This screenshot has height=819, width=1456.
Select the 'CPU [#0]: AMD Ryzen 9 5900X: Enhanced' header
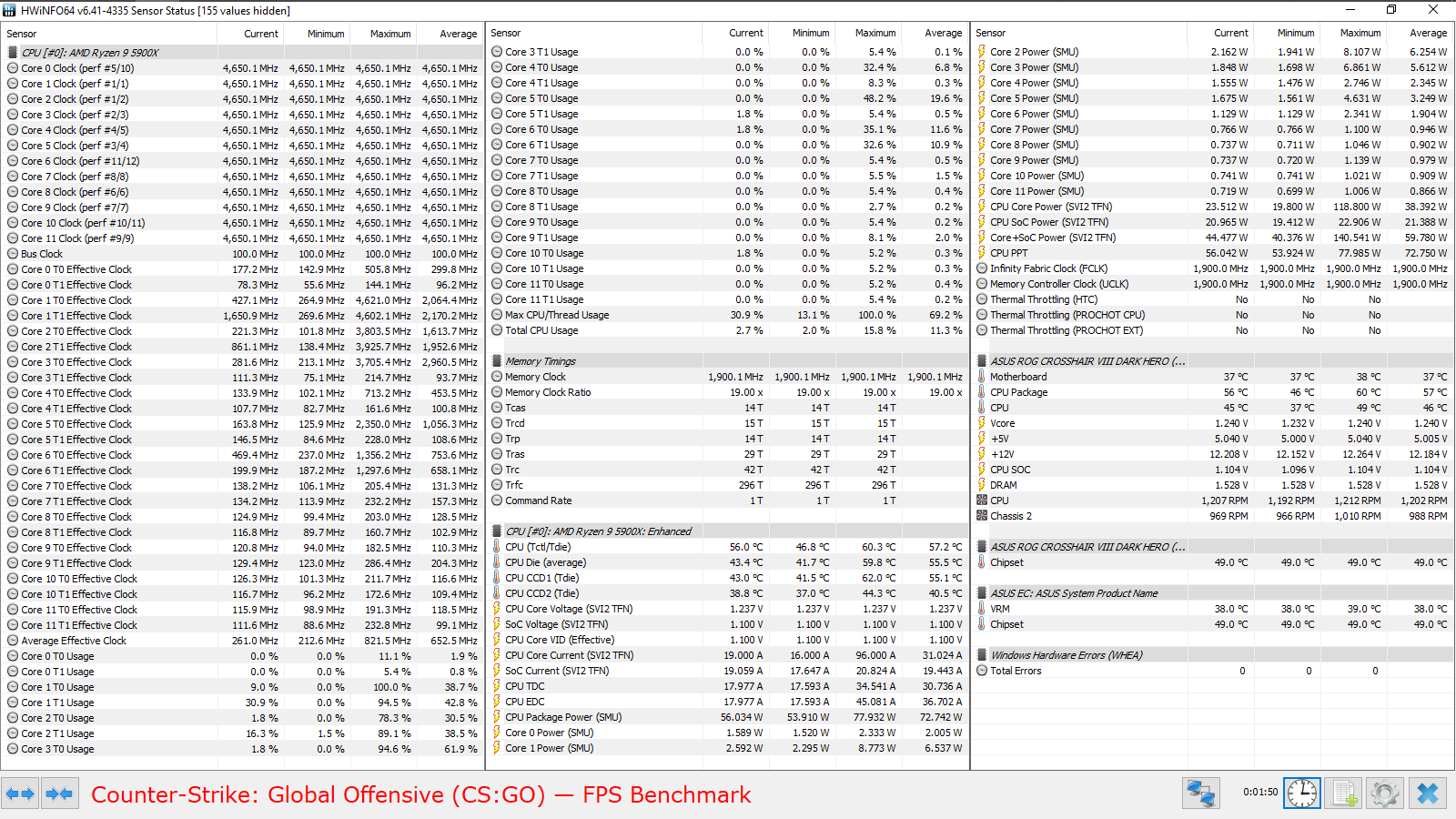click(x=728, y=531)
